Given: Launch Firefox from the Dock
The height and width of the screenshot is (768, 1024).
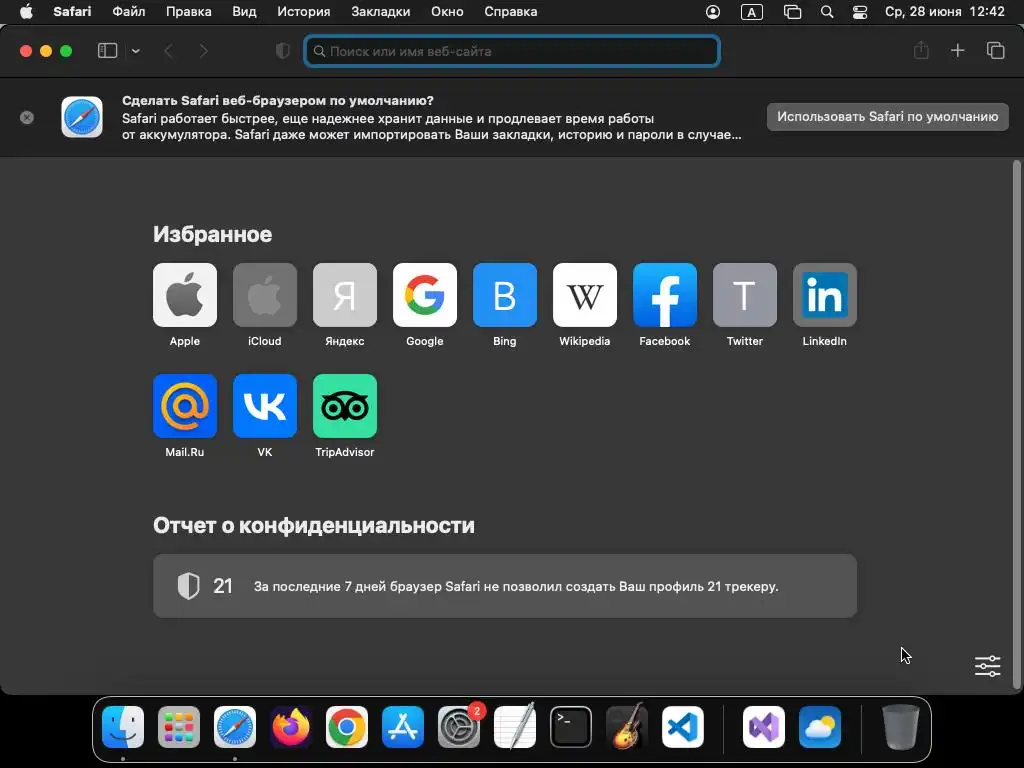Looking at the screenshot, I should 291,727.
